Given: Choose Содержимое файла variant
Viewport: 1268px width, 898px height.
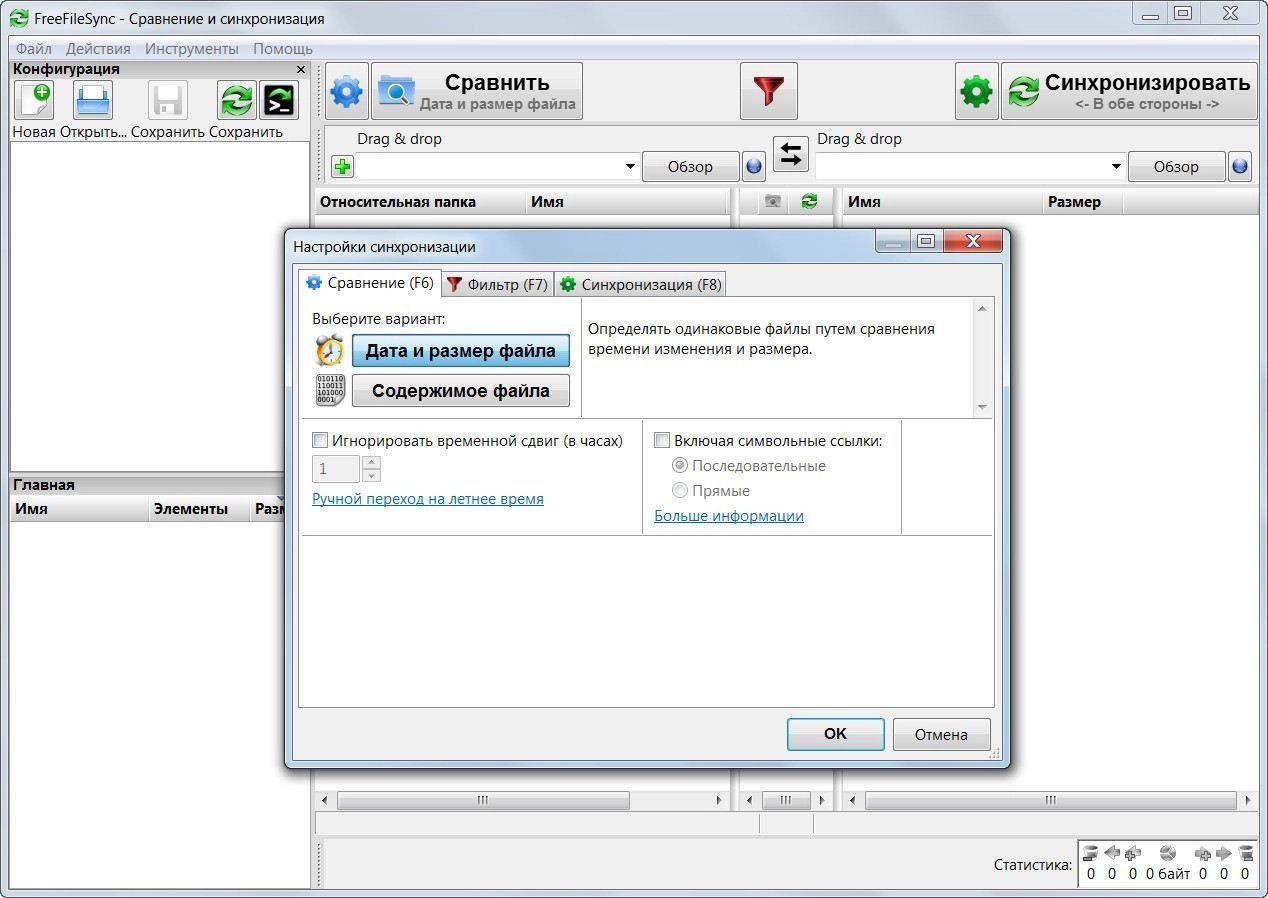Looking at the screenshot, I should (x=461, y=391).
